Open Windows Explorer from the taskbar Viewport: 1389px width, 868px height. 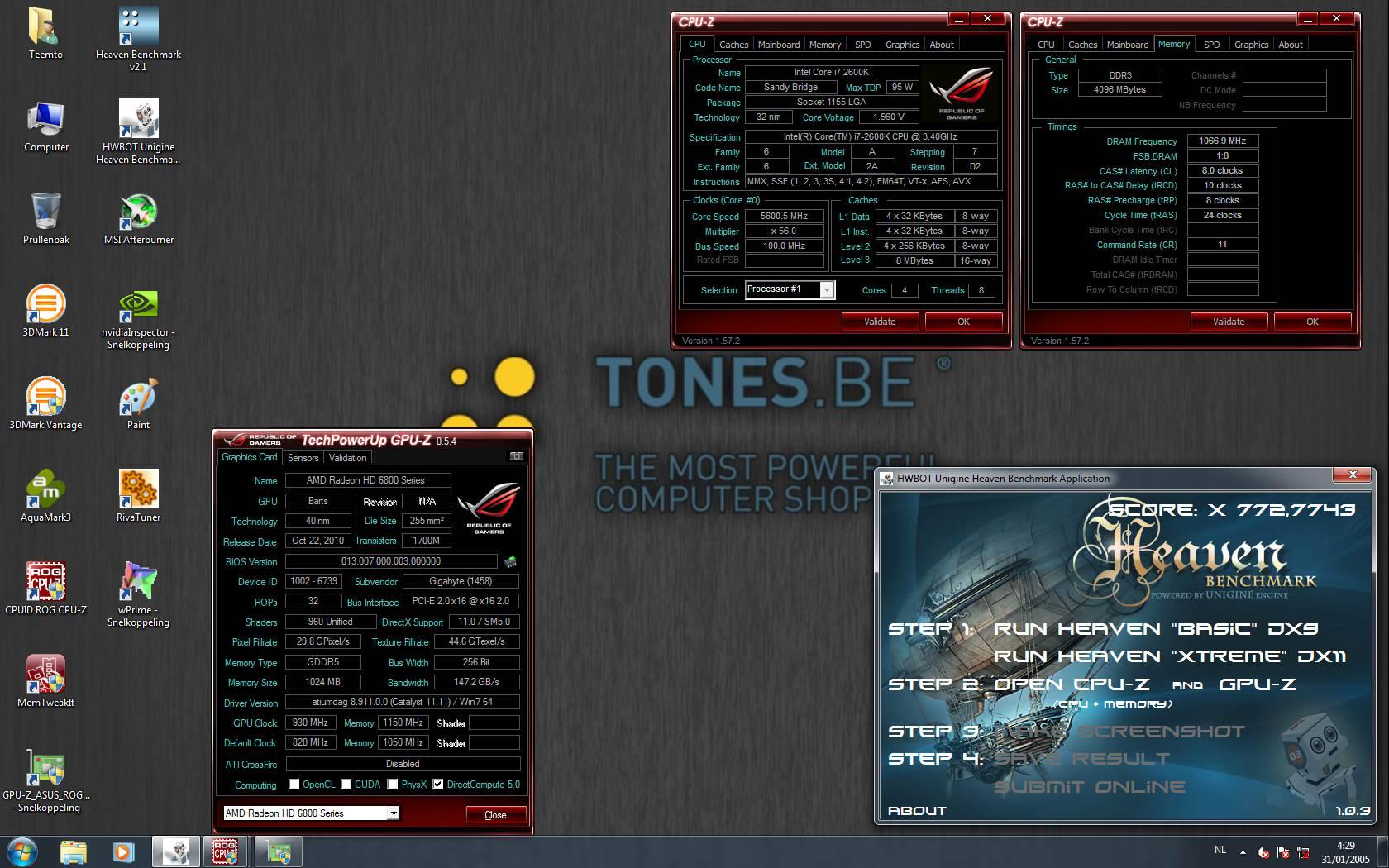tap(73, 851)
